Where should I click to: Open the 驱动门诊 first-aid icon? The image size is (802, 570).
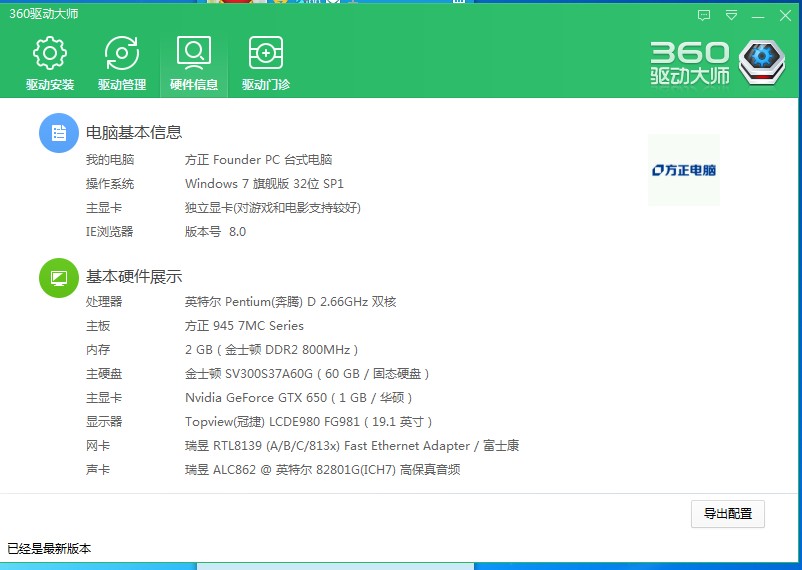(265, 53)
